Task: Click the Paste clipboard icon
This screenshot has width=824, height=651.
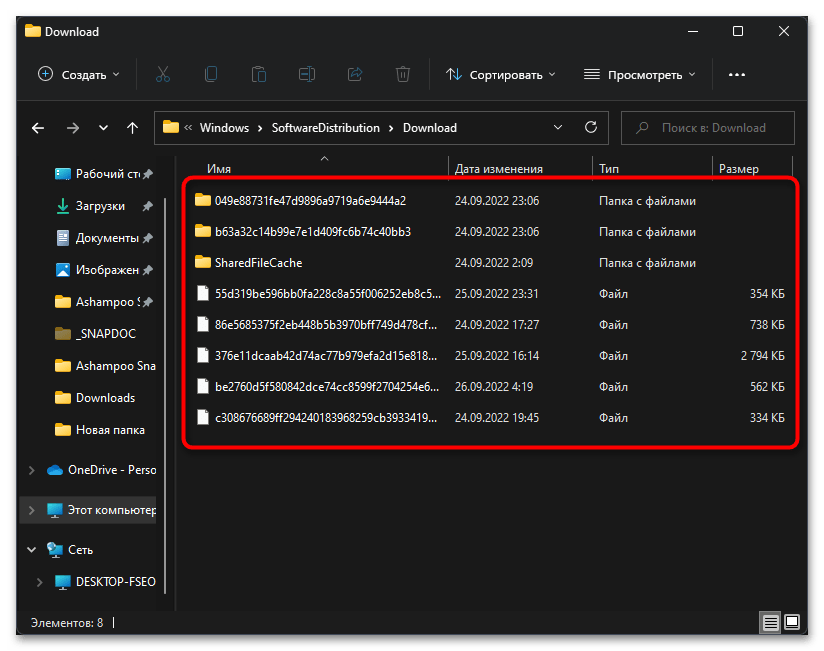Action: tap(259, 75)
